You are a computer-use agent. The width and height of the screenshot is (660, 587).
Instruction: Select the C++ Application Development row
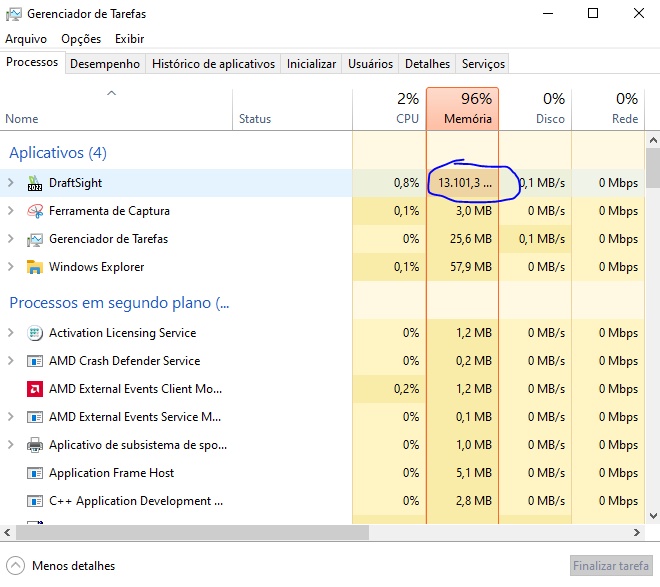click(130, 501)
